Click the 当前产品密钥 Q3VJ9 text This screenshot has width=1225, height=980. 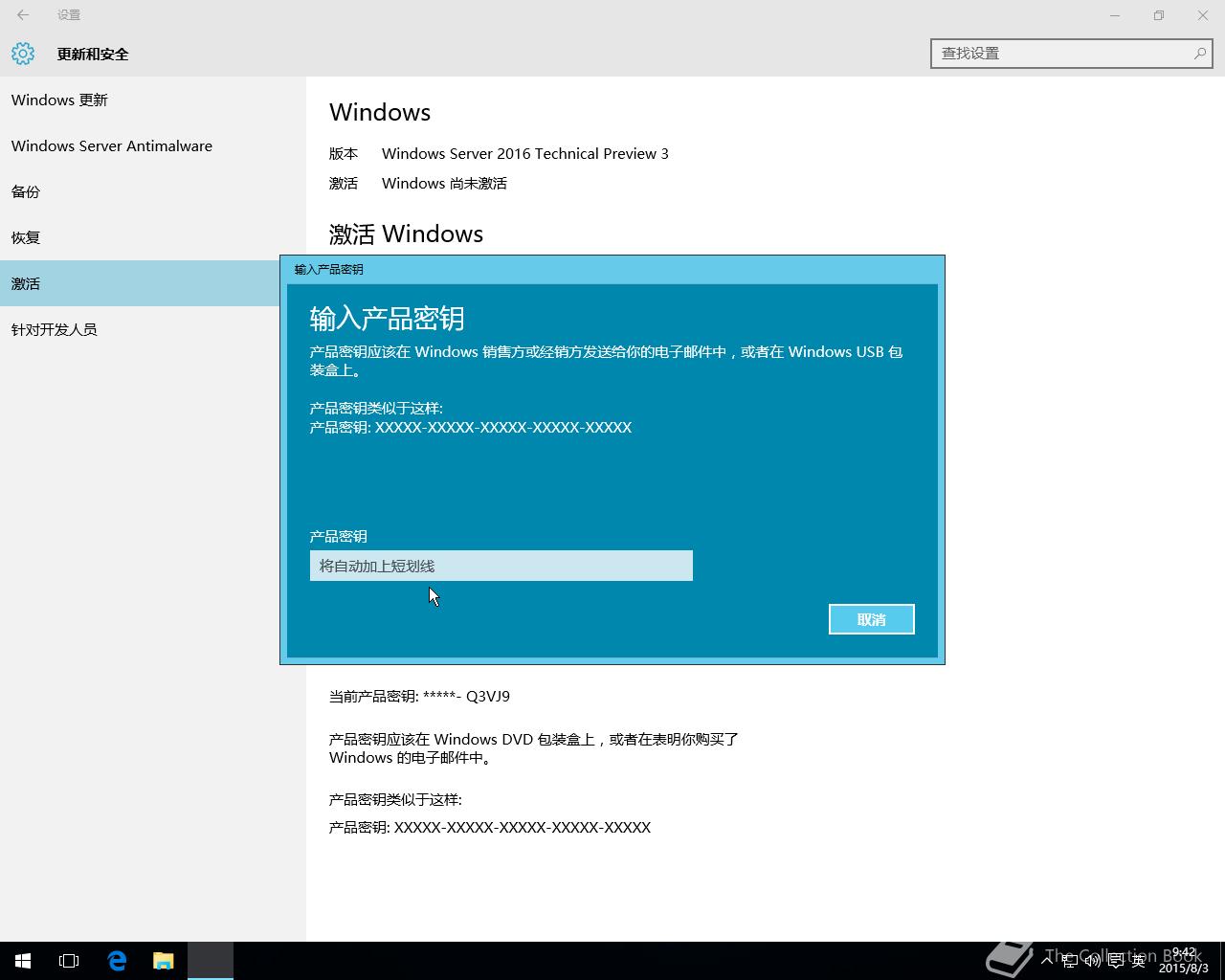pos(419,696)
